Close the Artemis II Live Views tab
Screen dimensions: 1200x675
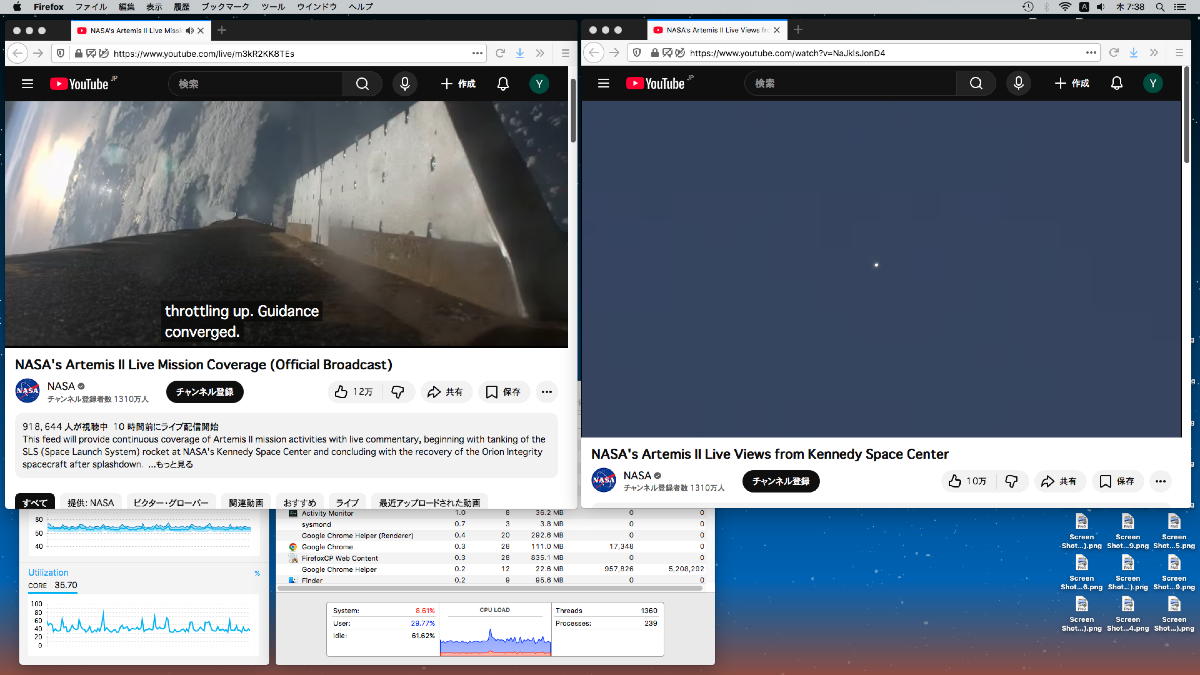(x=778, y=30)
